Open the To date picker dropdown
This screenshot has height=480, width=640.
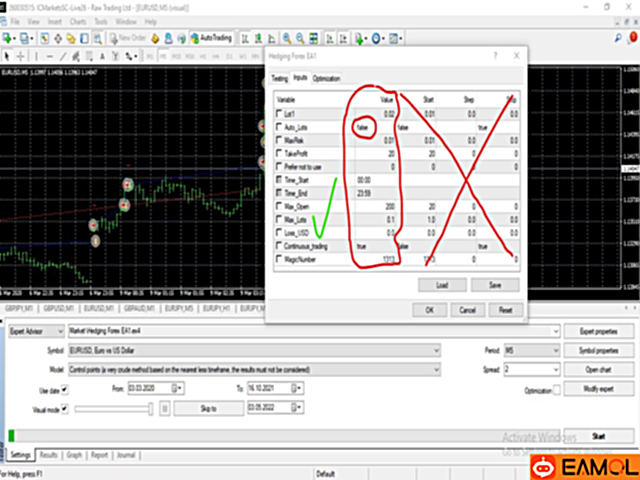[297, 388]
